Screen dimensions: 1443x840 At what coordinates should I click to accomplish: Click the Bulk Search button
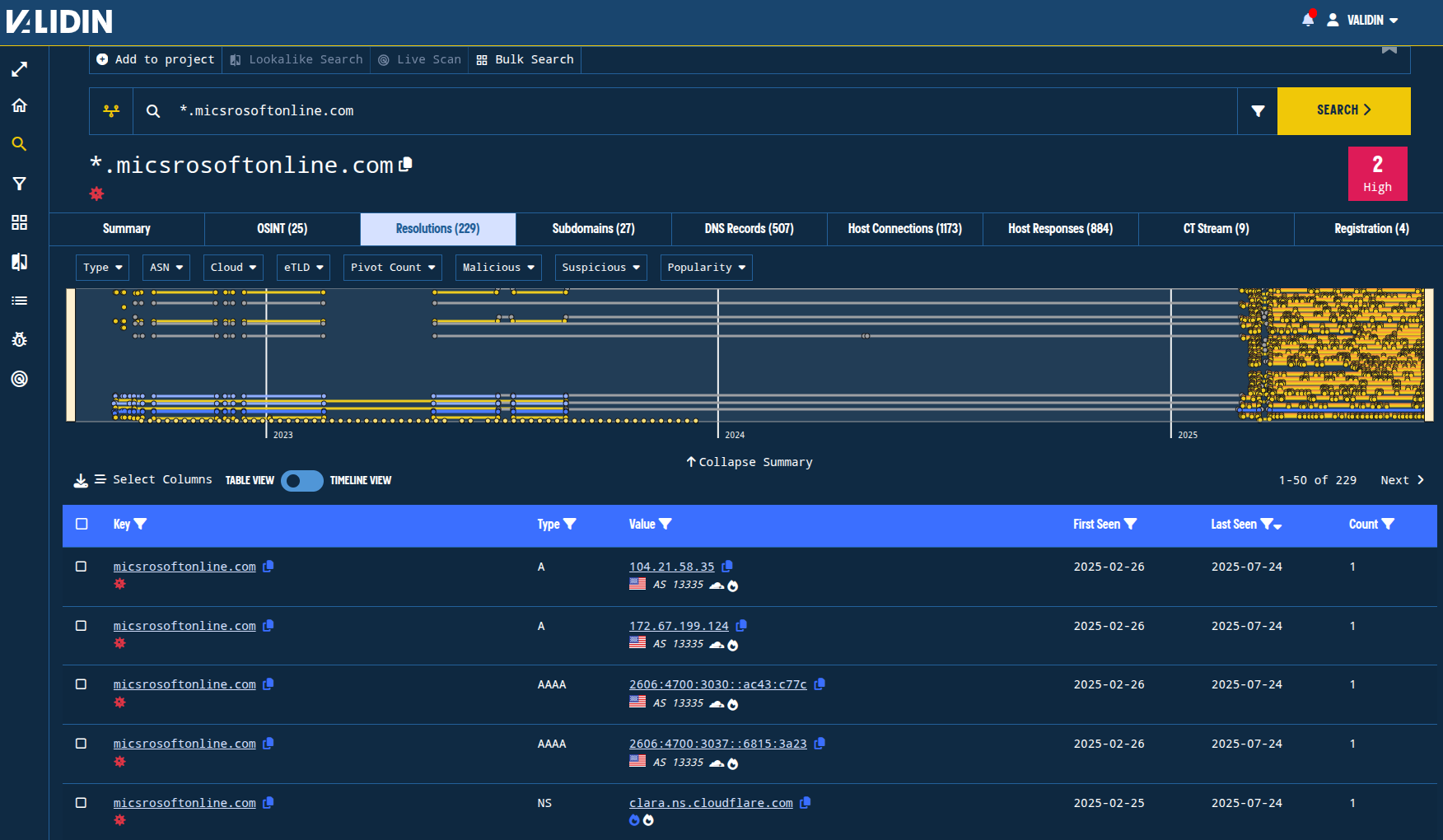pos(525,59)
